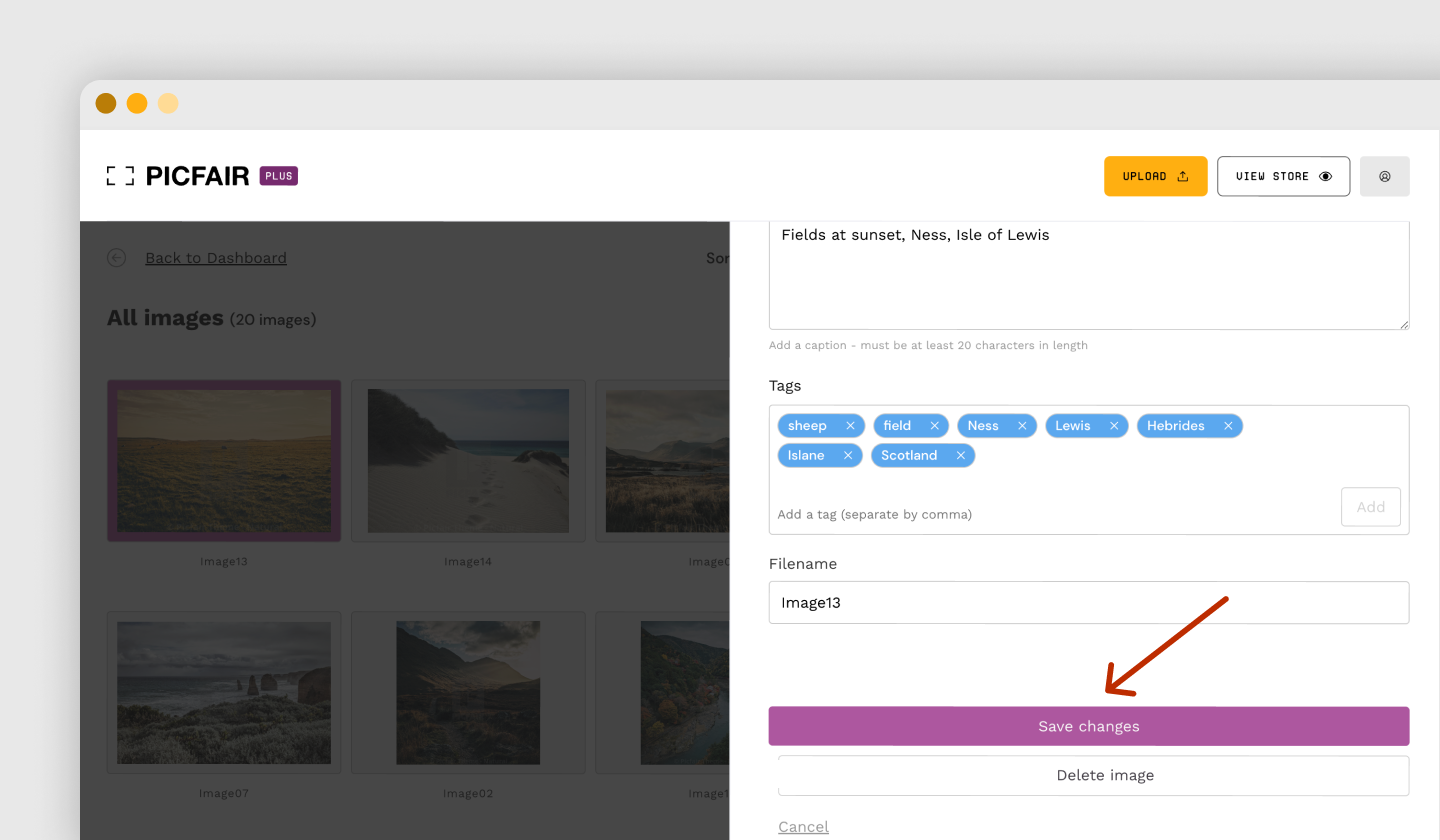Select the Image13 thumbnail

[x=224, y=461]
